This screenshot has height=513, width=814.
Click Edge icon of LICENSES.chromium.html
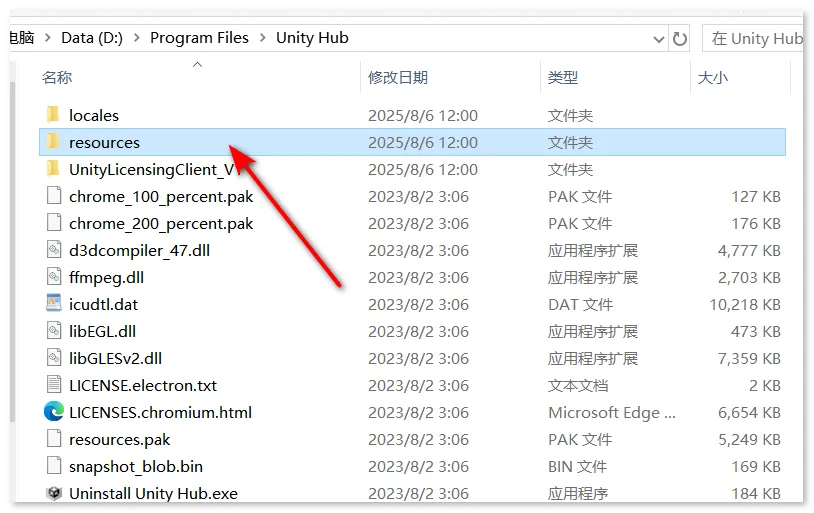pyautogui.click(x=53, y=412)
